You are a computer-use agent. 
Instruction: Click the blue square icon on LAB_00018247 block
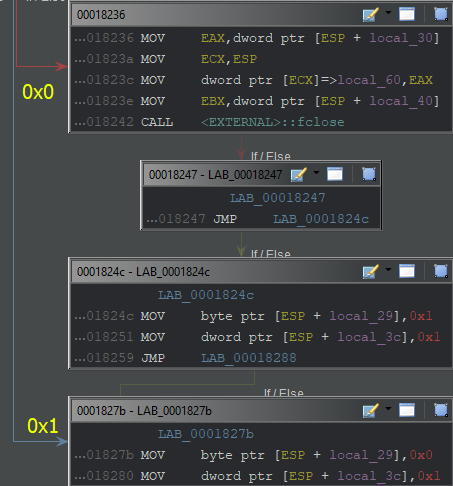pyautogui.click(x=369, y=174)
